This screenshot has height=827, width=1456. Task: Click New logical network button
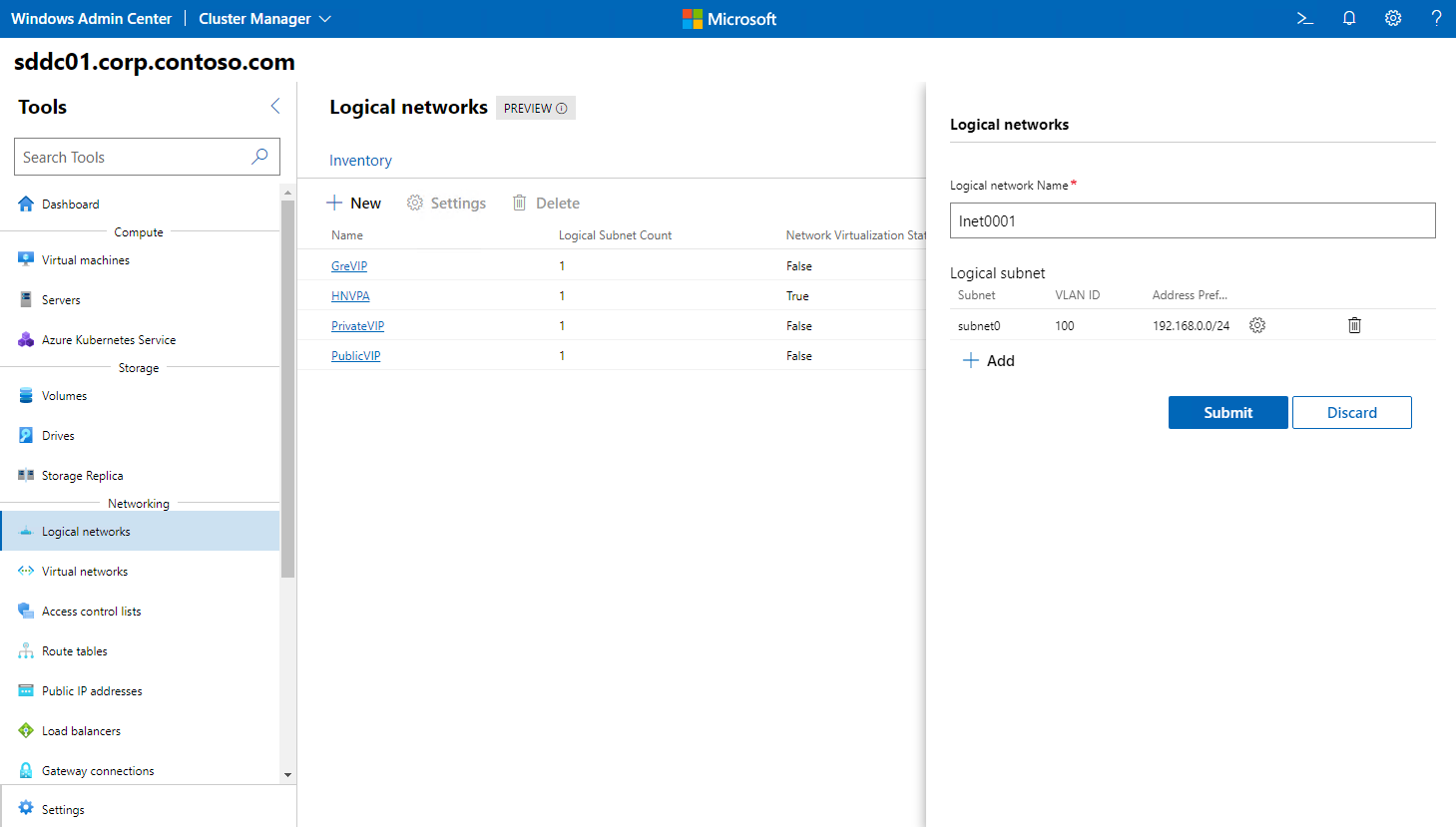coord(353,203)
